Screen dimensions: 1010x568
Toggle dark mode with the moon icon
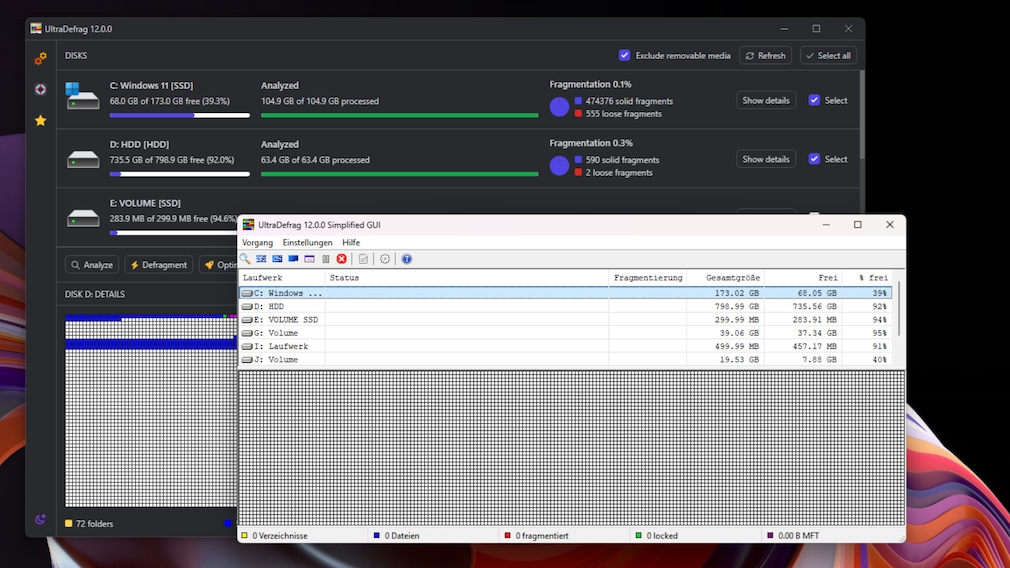pos(40,519)
